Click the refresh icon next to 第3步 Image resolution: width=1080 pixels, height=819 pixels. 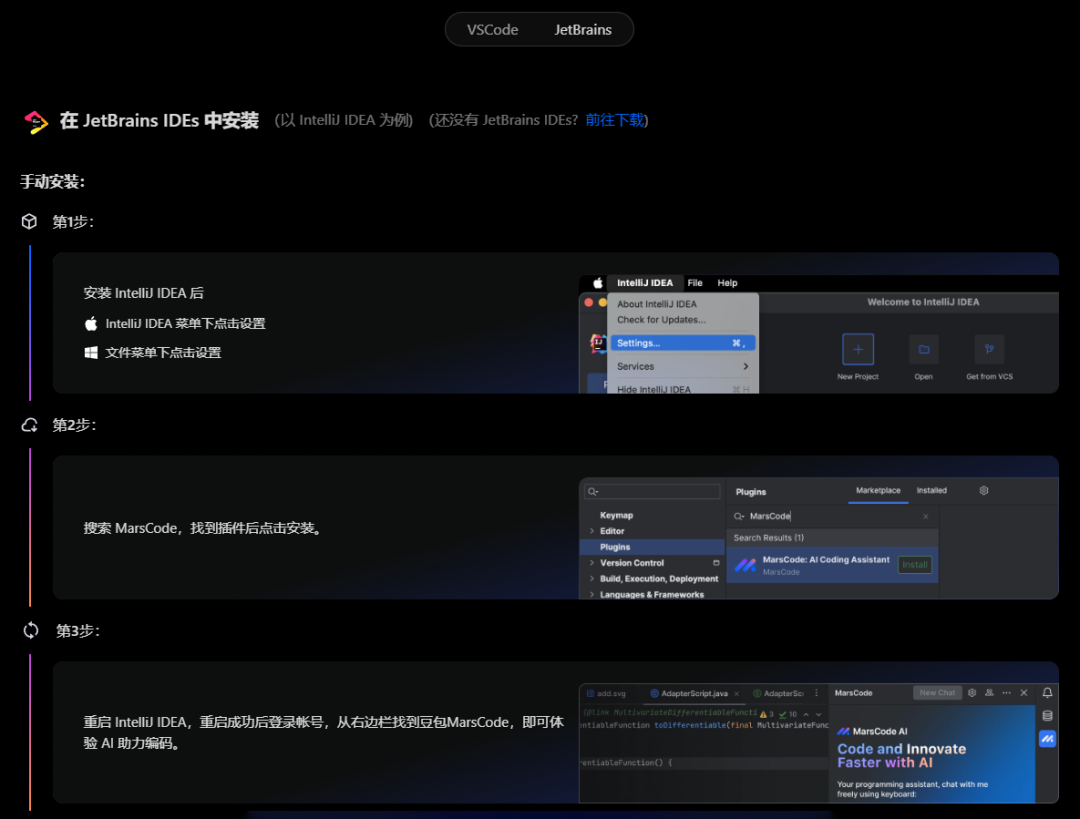(x=31, y=630)
